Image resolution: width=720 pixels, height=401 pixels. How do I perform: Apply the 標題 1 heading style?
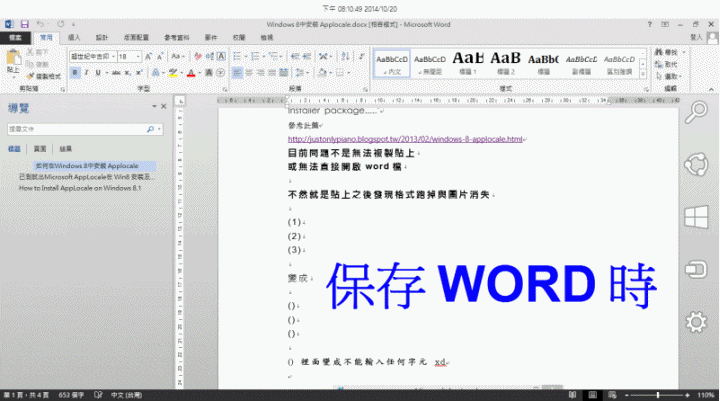pyautogui.click(x=468, y=63)
